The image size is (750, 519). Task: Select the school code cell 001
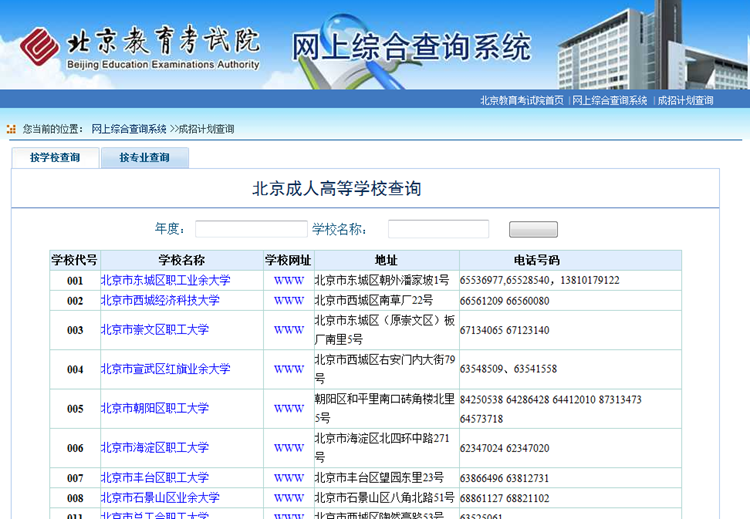(x=75, y=281)
